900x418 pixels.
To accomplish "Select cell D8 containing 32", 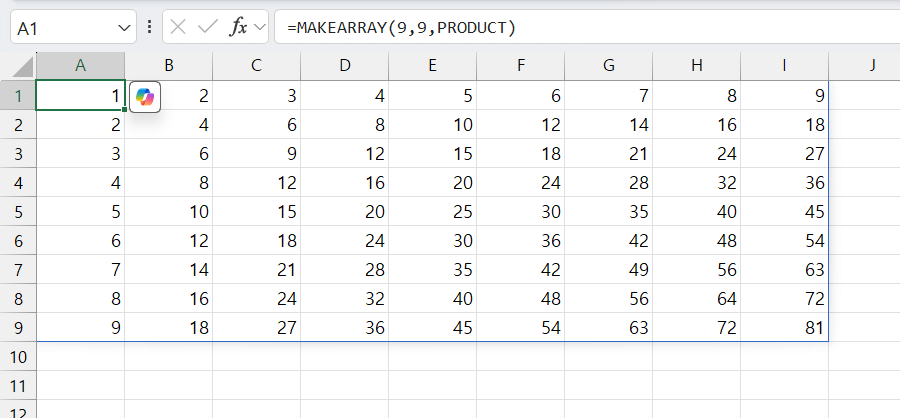I will coord(344,299).
